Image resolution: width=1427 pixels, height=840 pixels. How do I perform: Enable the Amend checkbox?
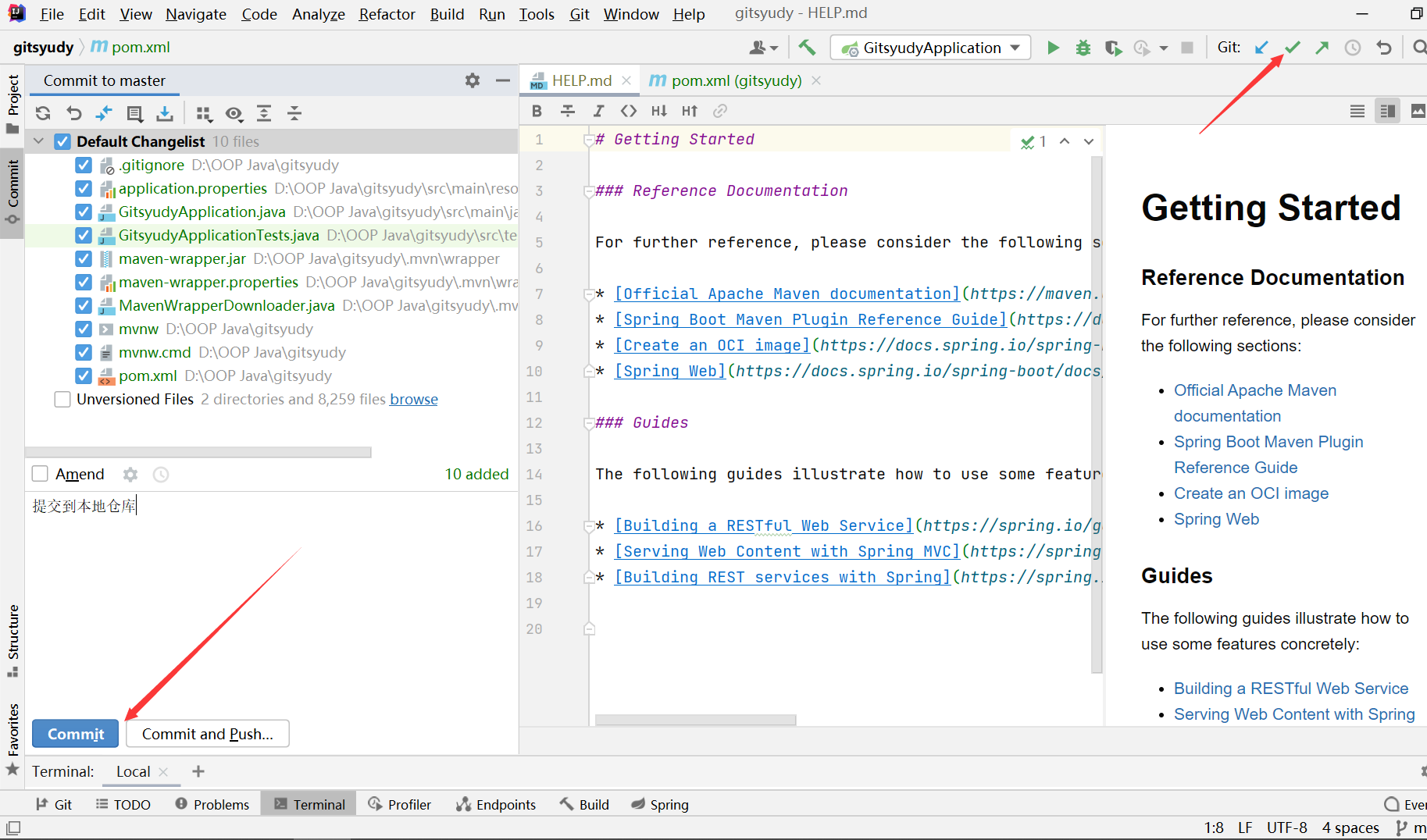(x=40, y=474)
